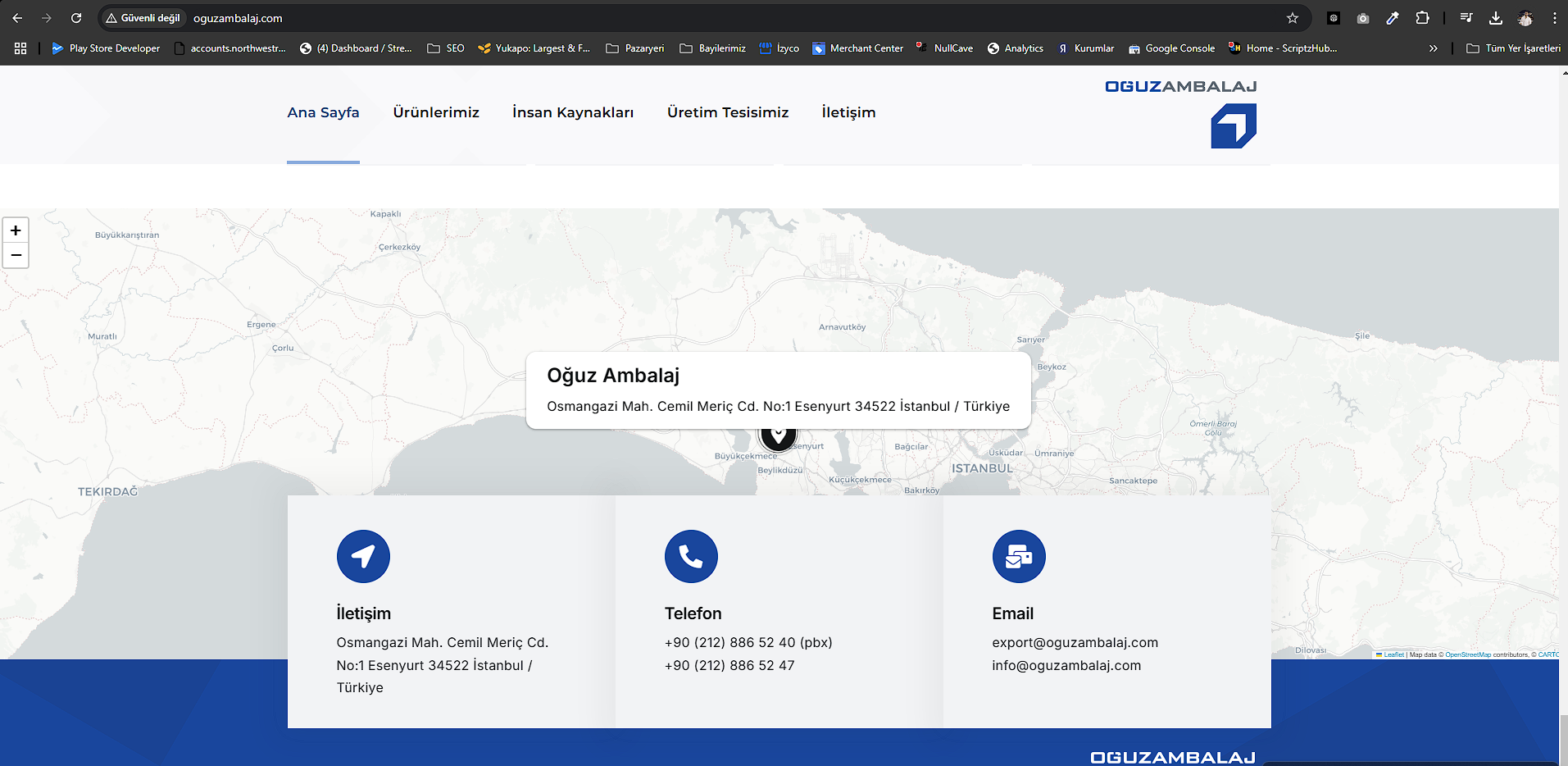Click the blue navigation arrow icon

[x=363, y=557]
